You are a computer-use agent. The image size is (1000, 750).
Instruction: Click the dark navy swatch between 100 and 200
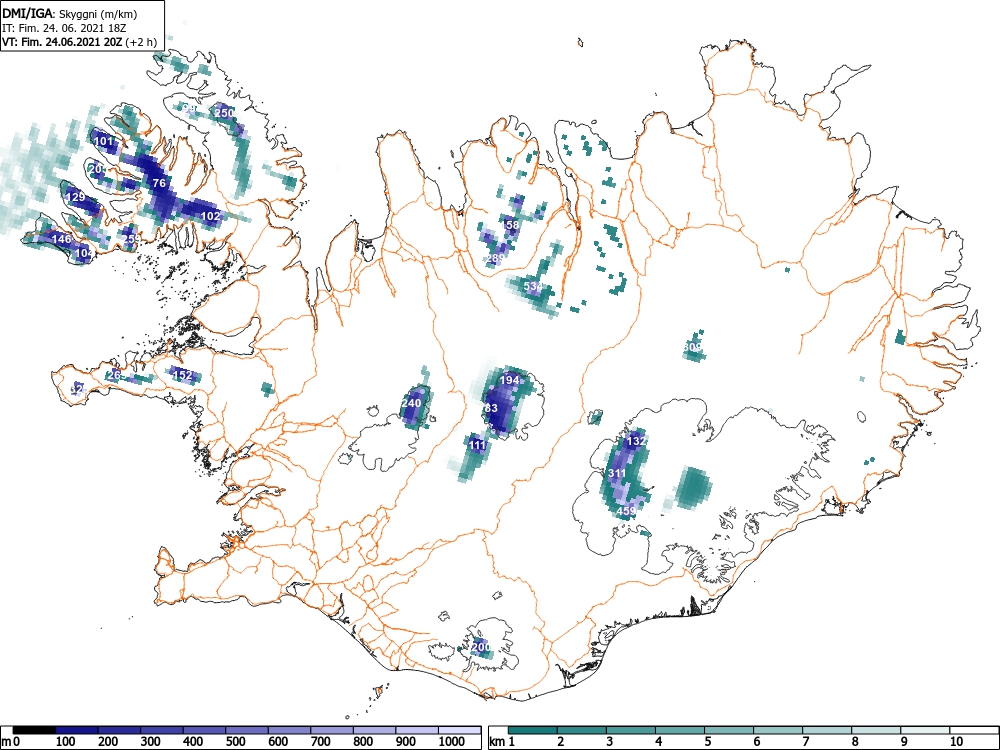click(77, 730)
